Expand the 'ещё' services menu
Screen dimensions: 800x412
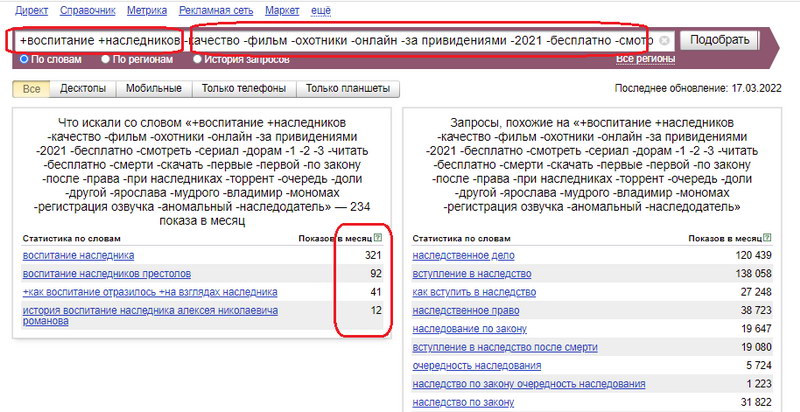(x=322, y=9)
